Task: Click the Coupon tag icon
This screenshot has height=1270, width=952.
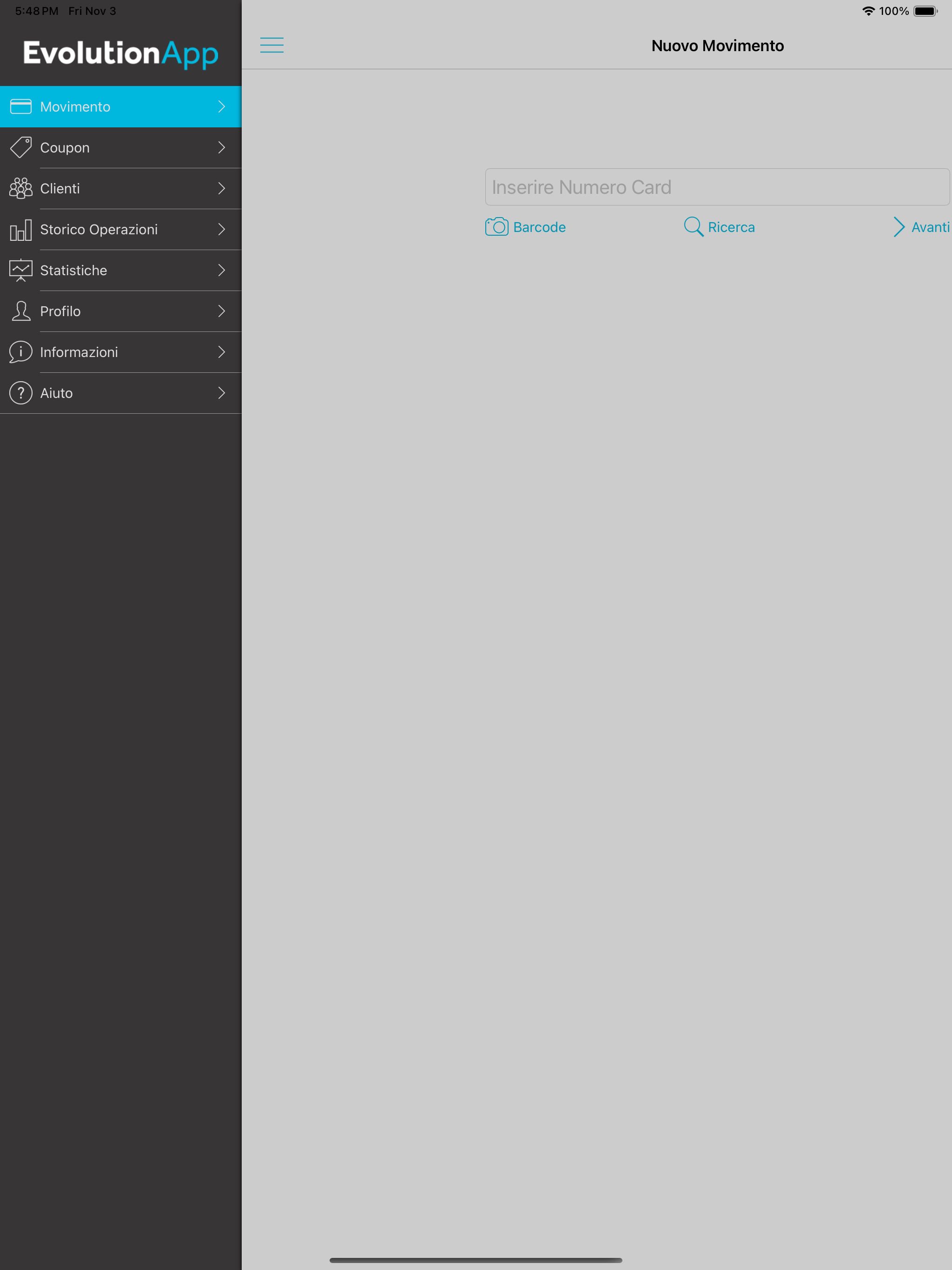Action: coord(20,147)
